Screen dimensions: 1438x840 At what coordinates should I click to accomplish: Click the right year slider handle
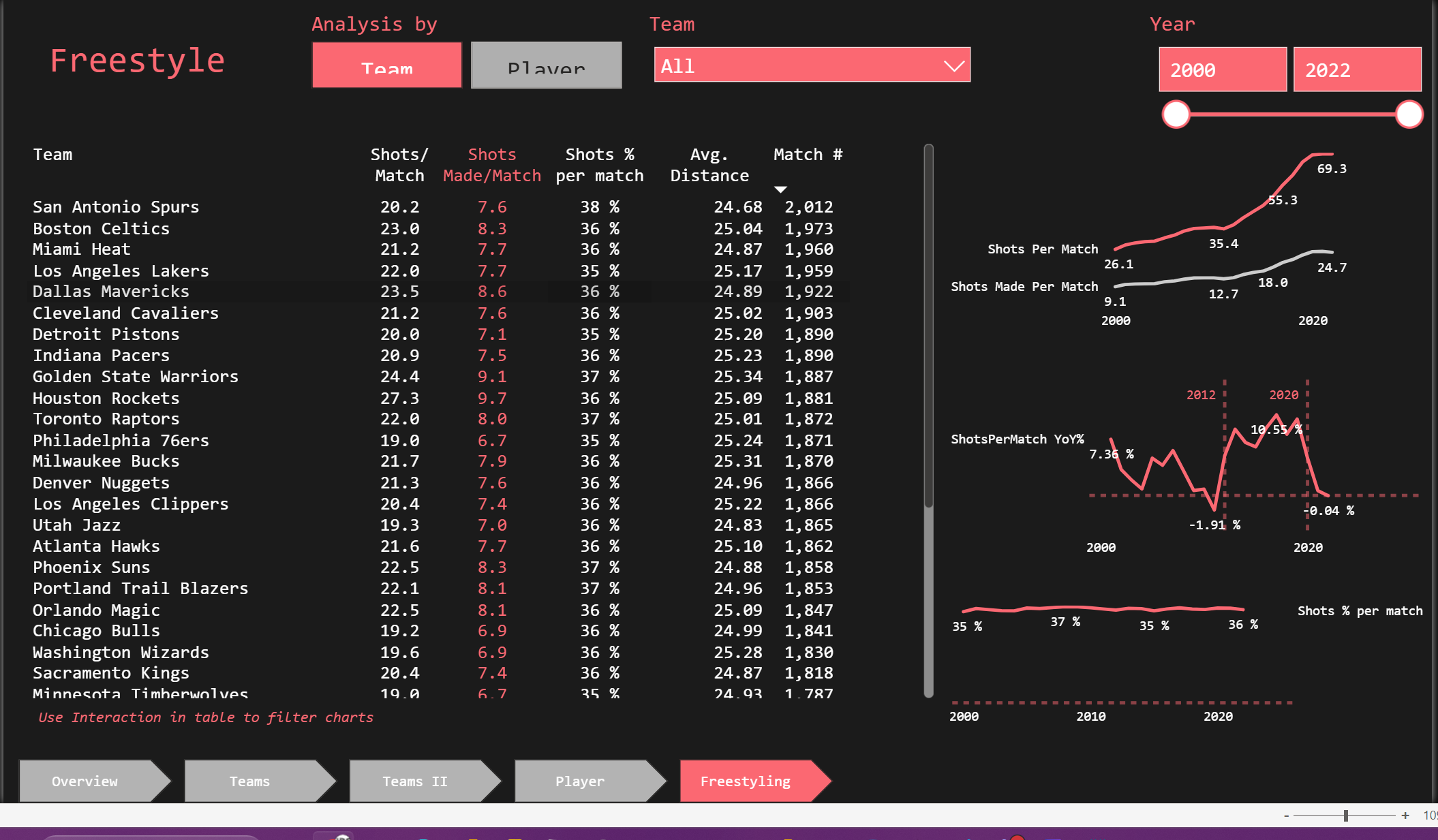click(x=1409, y=114)
